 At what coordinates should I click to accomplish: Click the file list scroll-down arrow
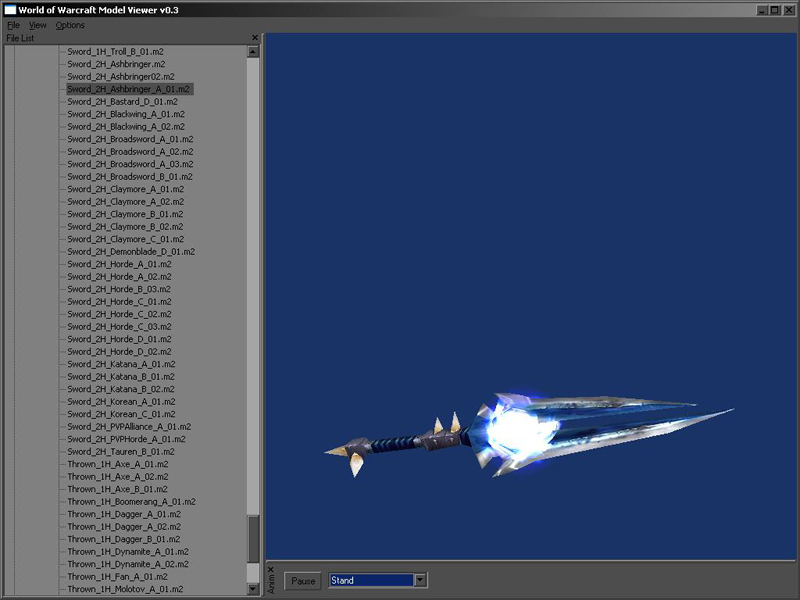click(x=253, y=589)
